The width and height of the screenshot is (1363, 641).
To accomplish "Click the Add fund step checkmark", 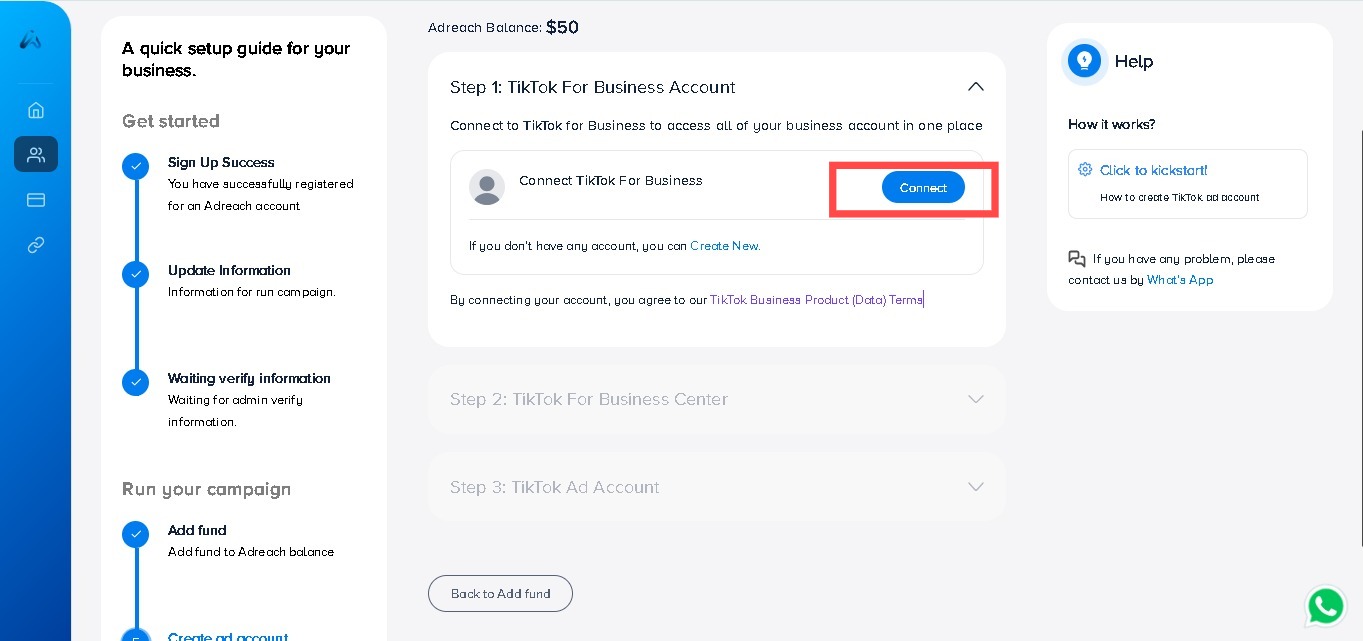I will tap(136, 534).
